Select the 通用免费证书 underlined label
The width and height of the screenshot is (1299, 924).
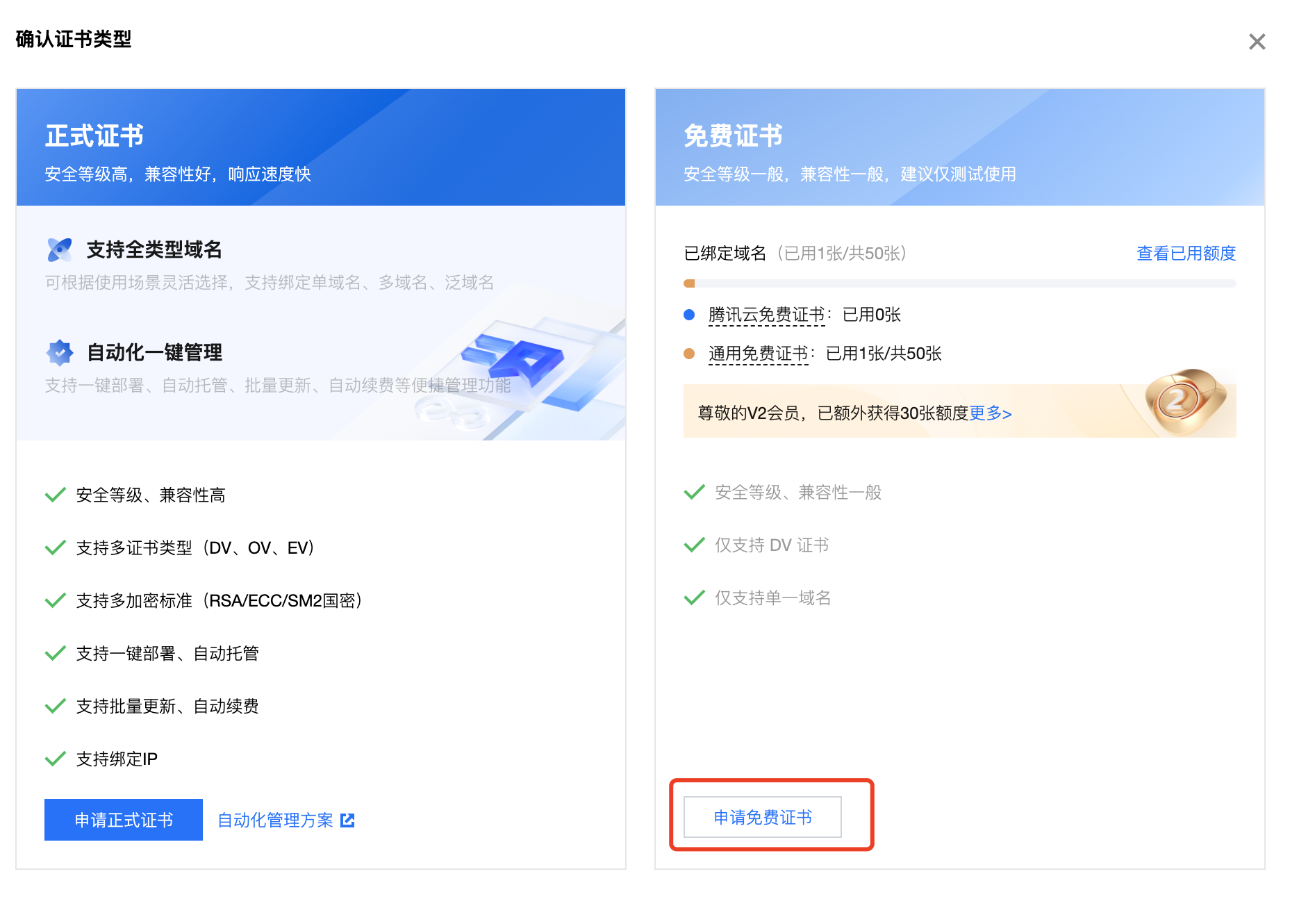759,353
